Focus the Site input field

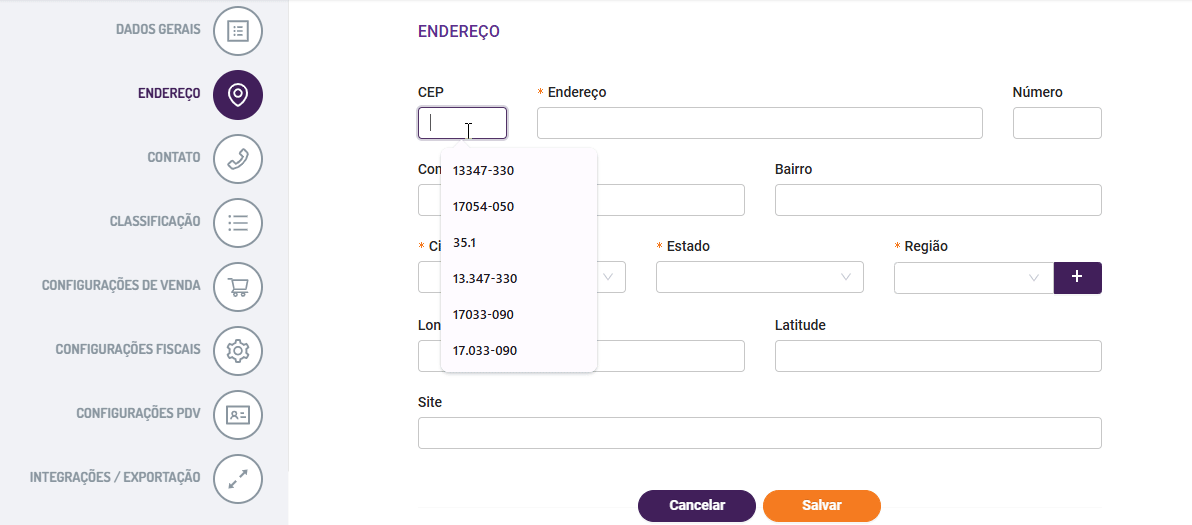point(759,433)
